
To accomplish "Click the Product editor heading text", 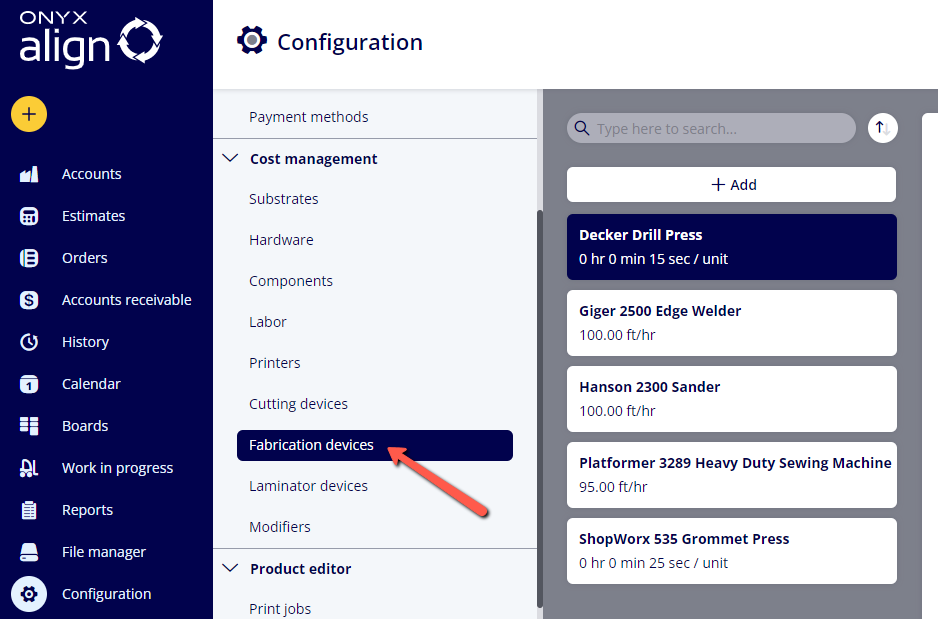I will pos(300,569).
